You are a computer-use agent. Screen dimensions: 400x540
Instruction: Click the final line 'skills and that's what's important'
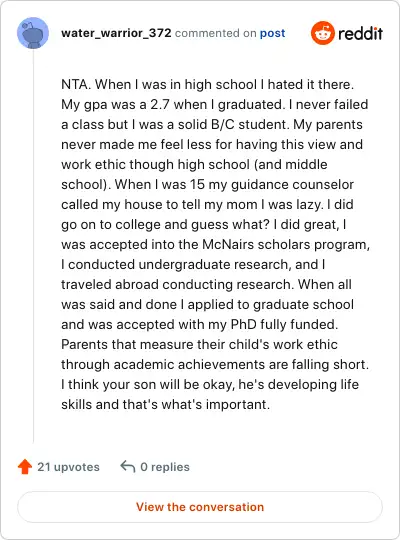[x=165, y=404]
